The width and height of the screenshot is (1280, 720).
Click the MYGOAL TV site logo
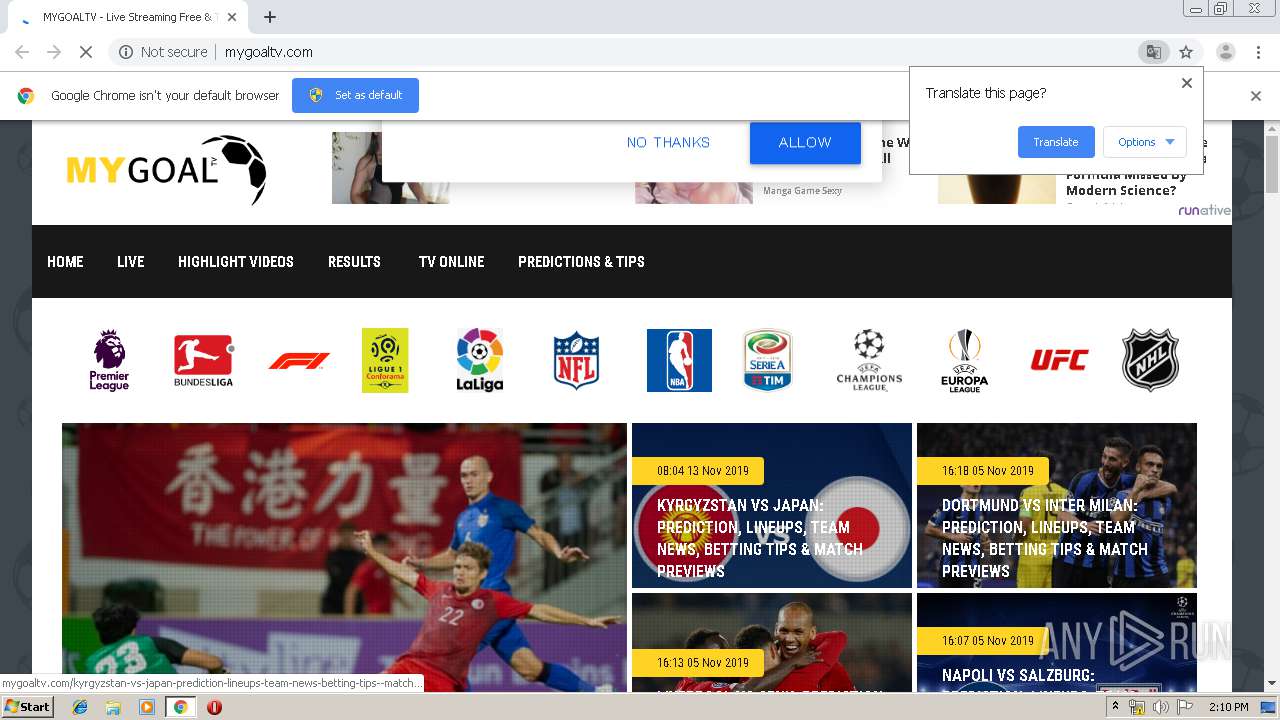click(x=166, y=169)
